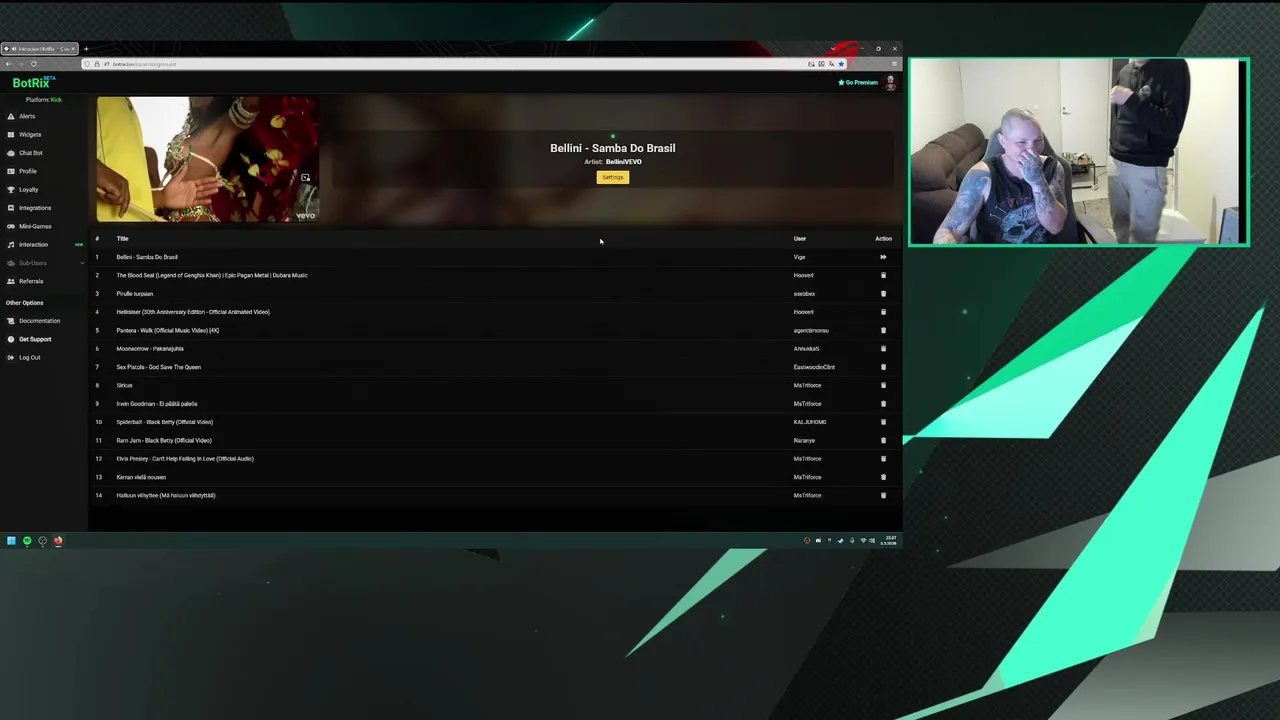Click the video thumbnail of current song
Viewport: 1280px width, 720px height.
click(x=208, y=159)
